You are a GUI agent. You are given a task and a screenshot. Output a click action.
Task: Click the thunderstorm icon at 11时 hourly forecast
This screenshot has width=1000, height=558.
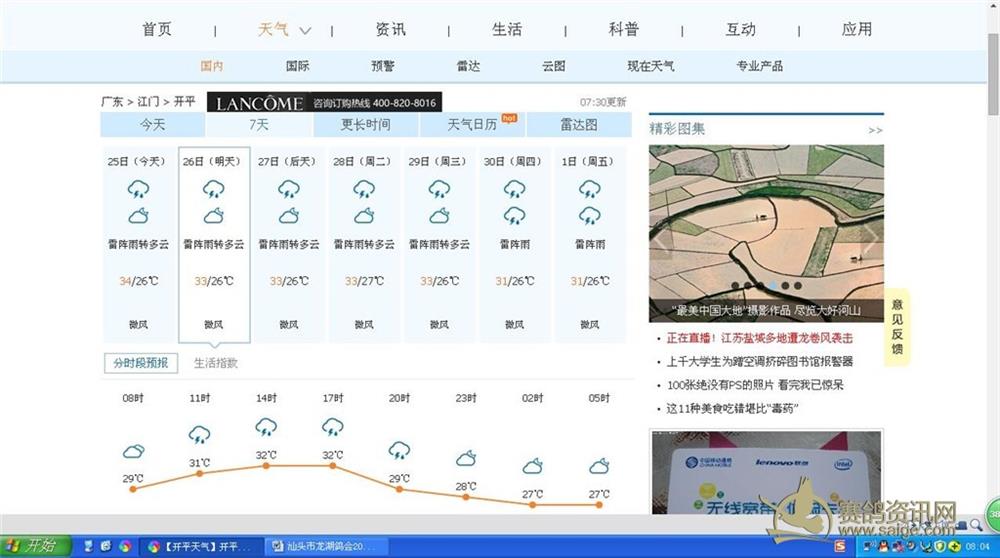199,434
